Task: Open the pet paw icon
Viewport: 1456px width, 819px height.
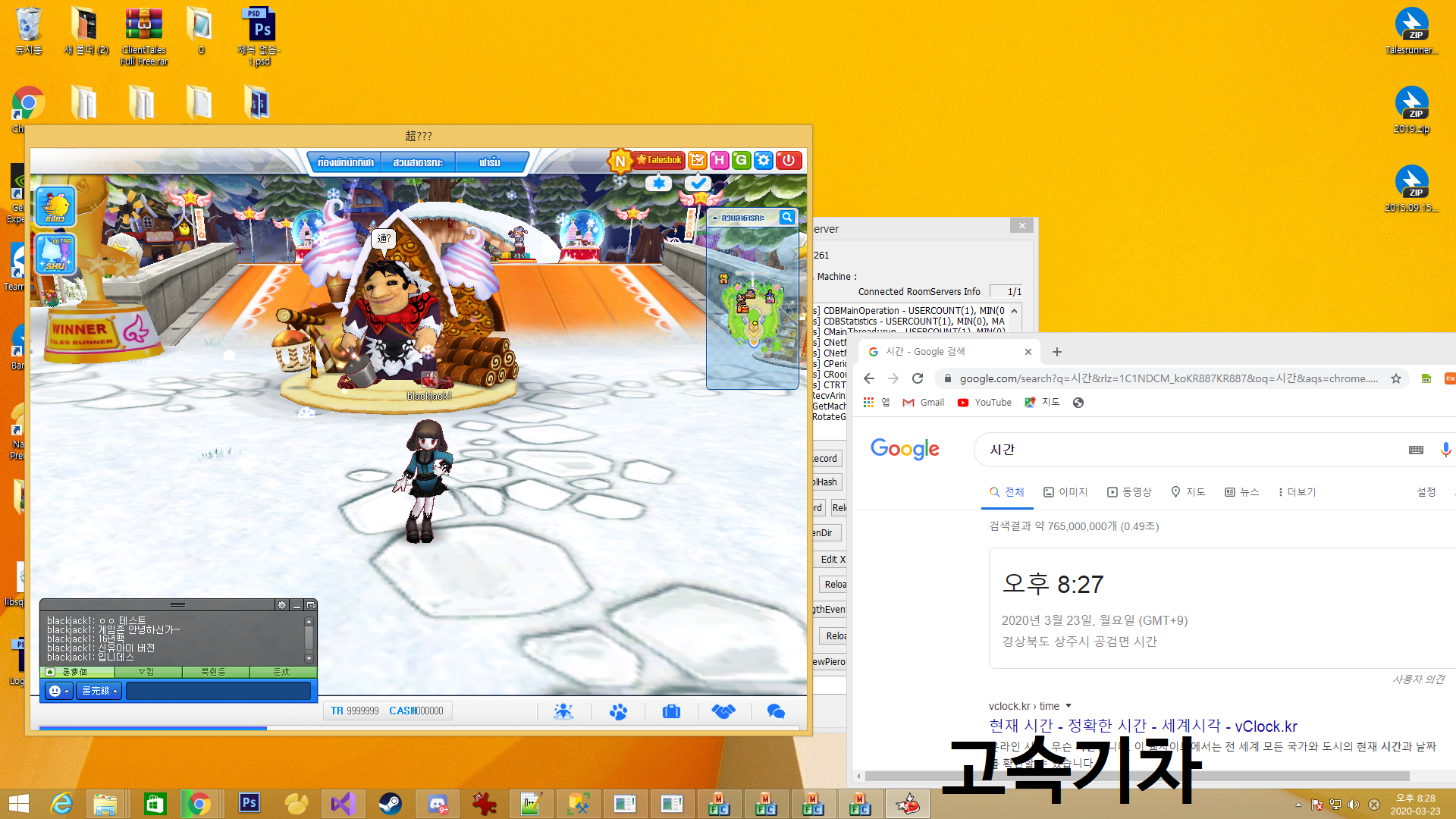Action: [618, 711]
